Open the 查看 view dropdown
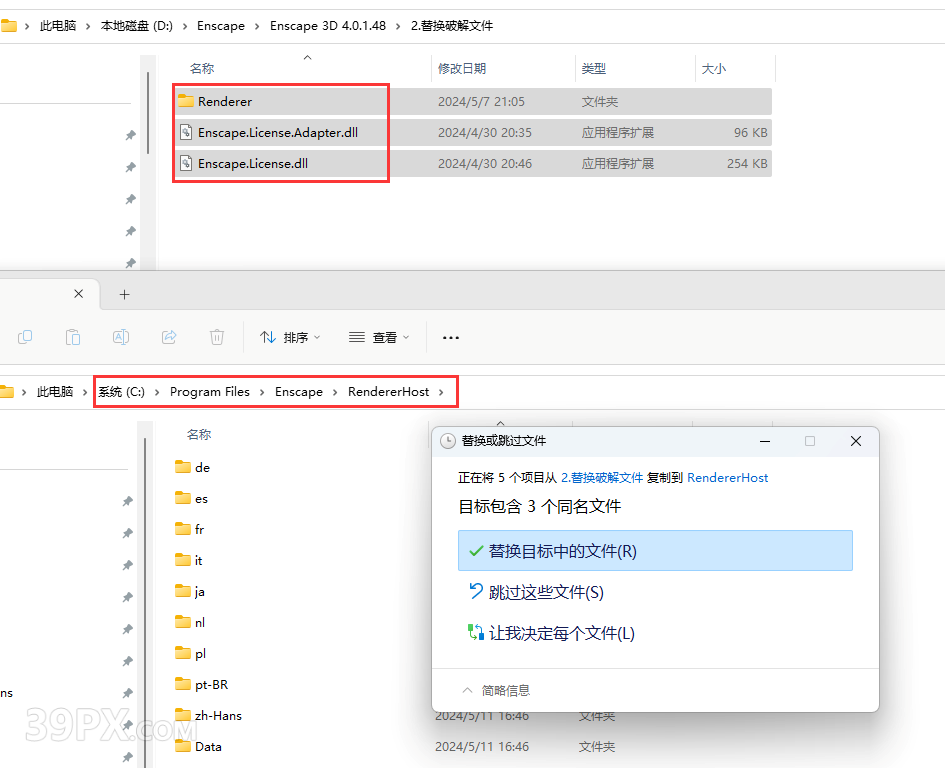 pyautogui.click(x=379, y=337)
